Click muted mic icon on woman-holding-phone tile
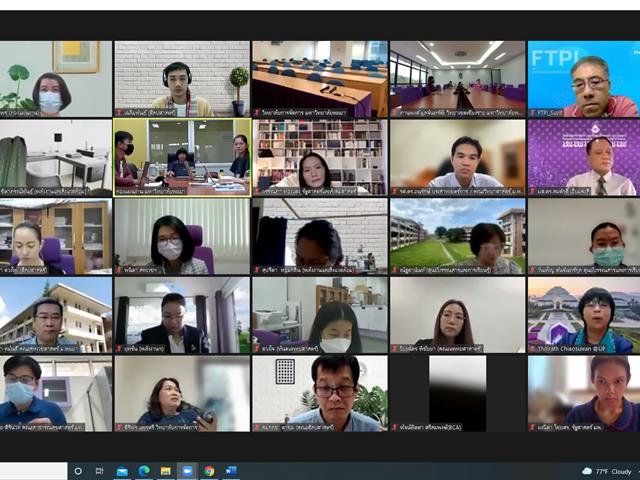The width and height of the screenshot is (640, 480). point(119,427)
